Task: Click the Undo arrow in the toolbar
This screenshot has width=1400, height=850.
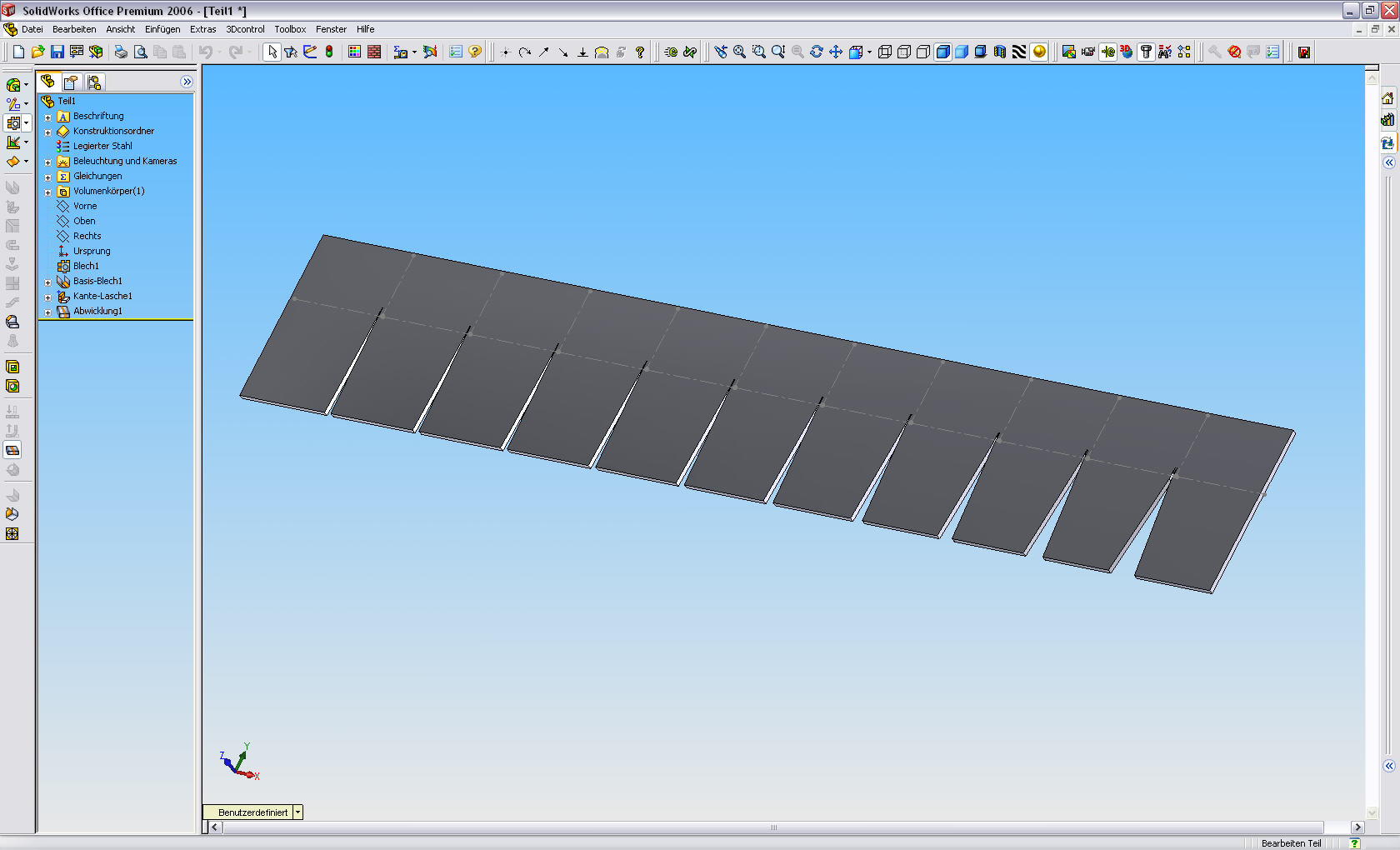Action: click(x=206, y=52)
